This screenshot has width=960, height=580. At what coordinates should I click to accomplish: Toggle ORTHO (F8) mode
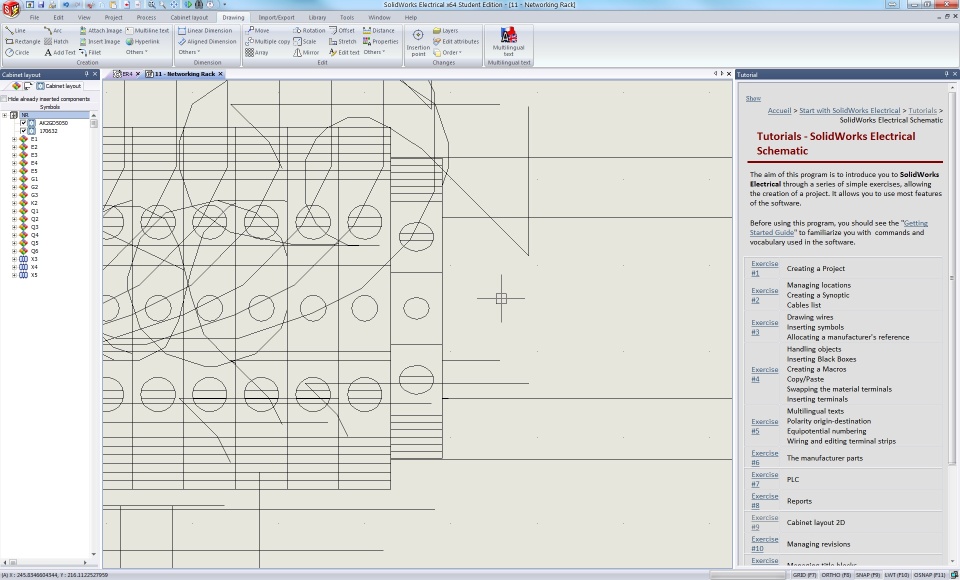click(x=836, y=575)
